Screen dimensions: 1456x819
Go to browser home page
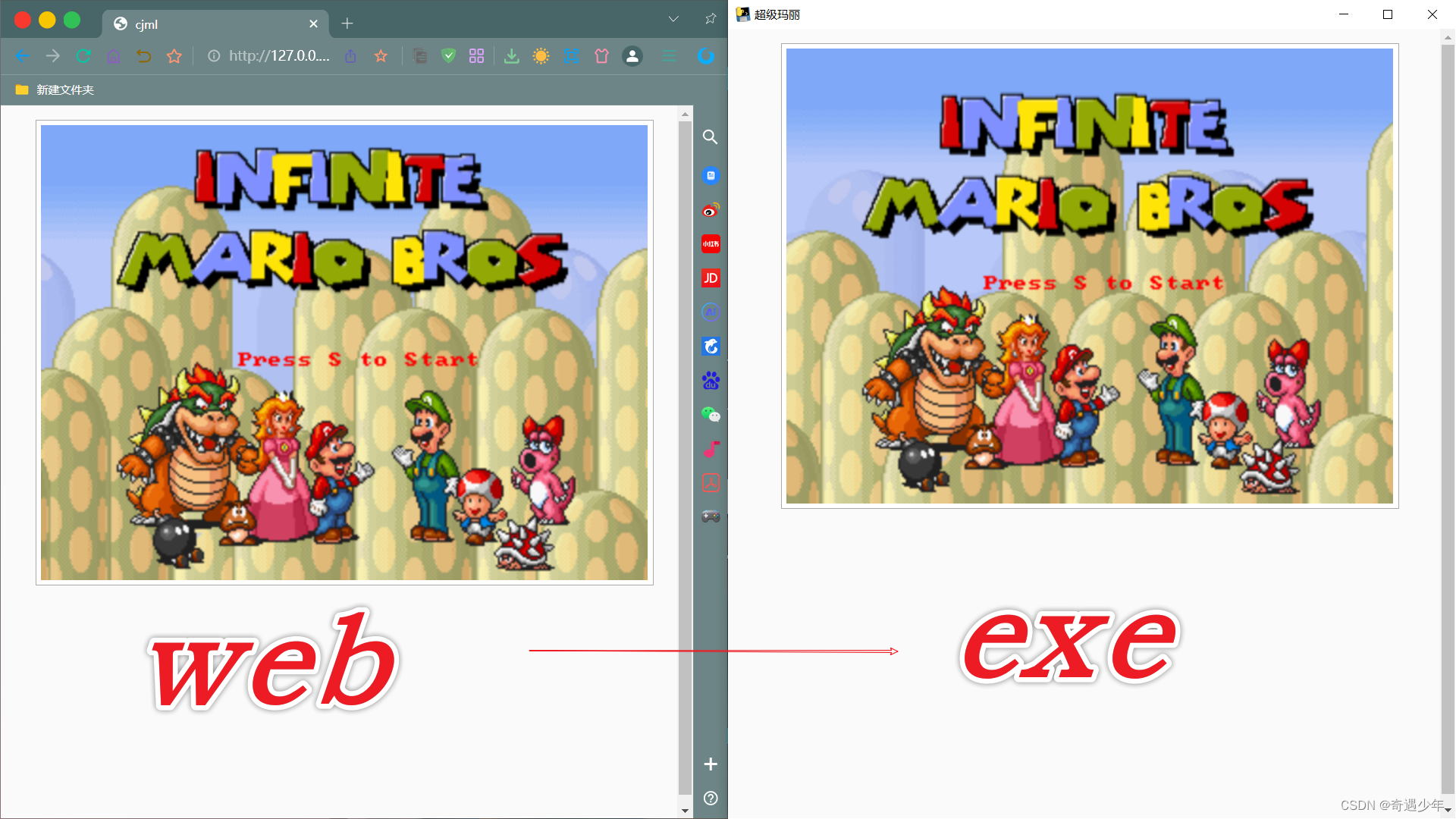tap(113, 56)
